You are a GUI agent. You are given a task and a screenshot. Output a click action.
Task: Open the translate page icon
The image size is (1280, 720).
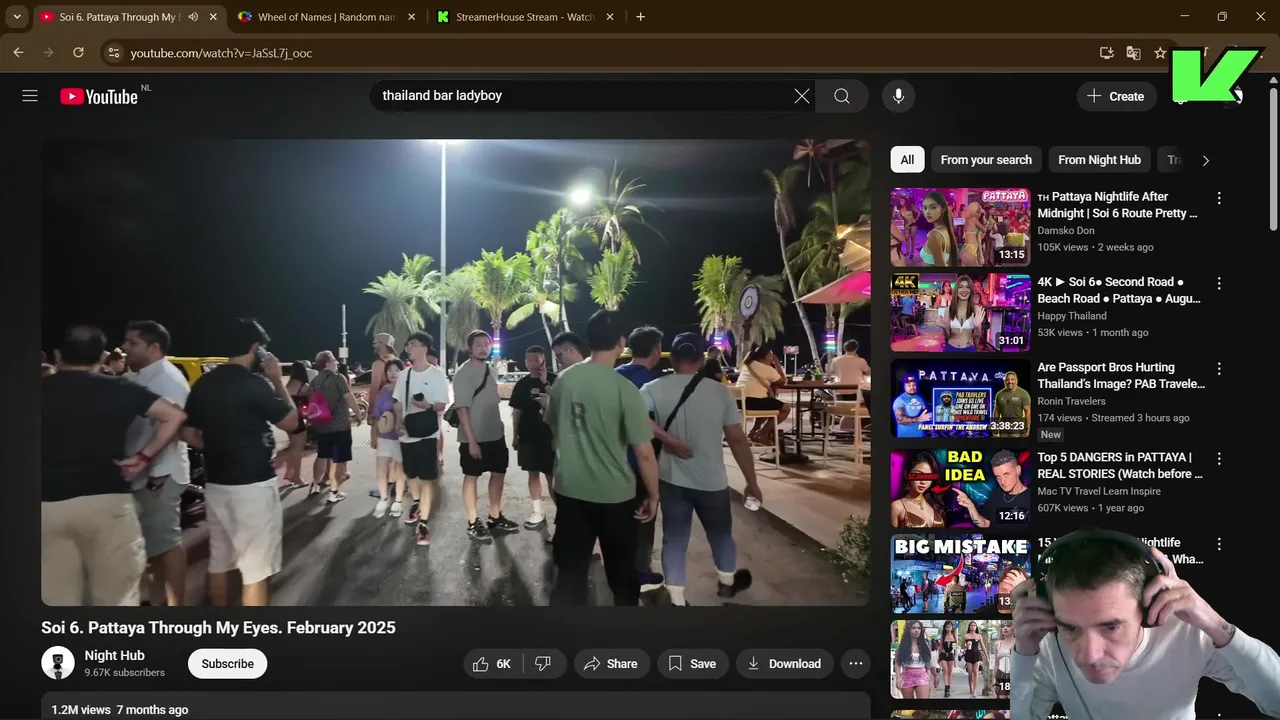1133,53
